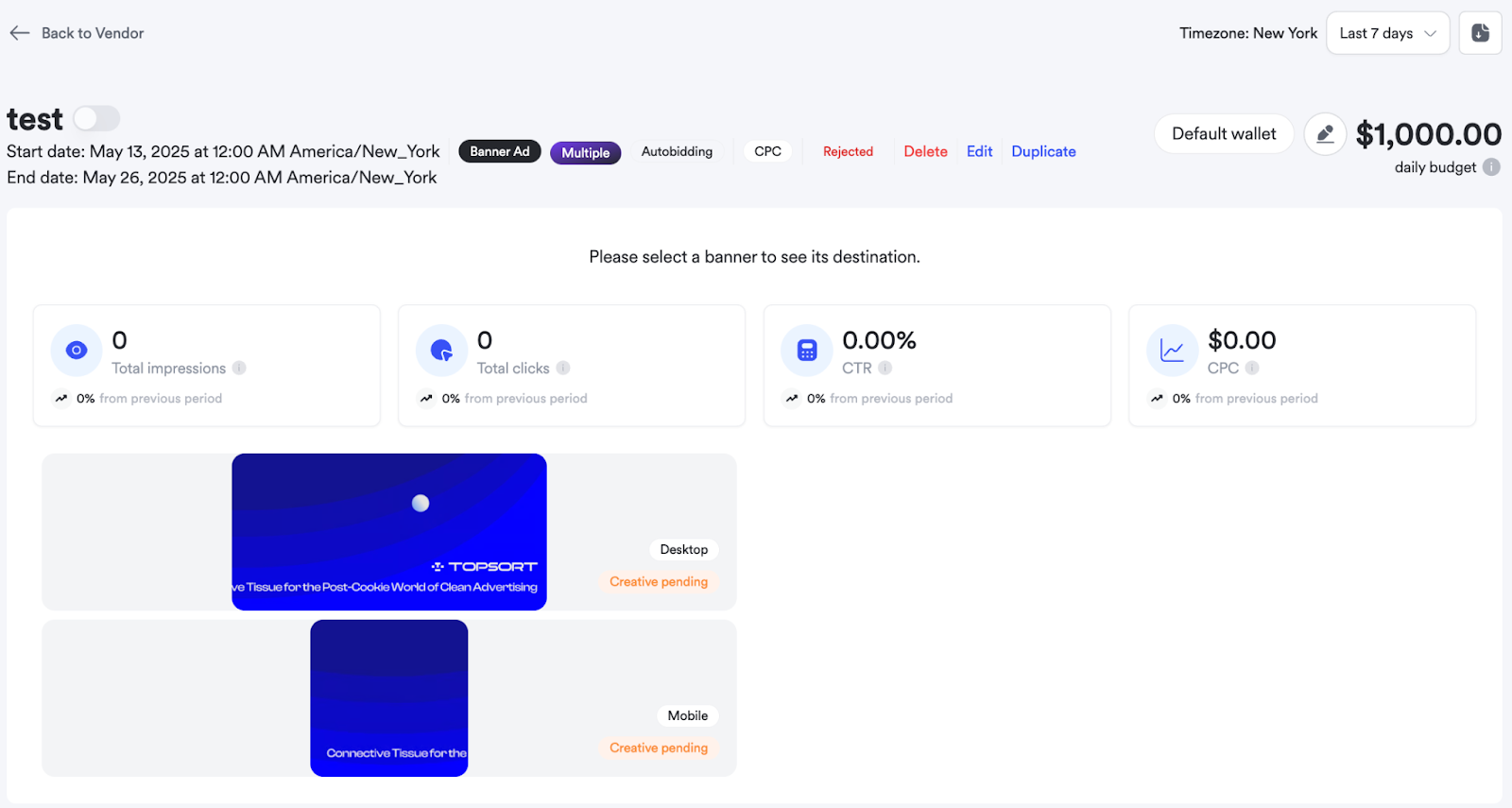Click the test campaign title
This screenshot has width=1512, height=808.
point(35,120)
